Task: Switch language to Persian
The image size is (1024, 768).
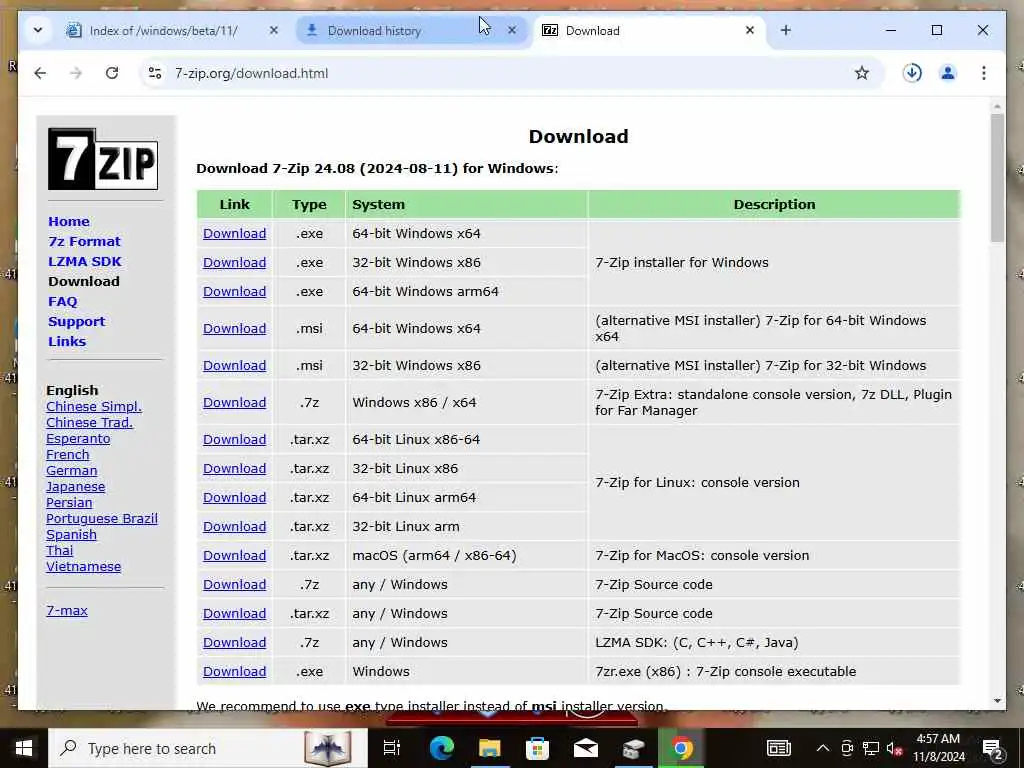Action: click(69, 502)
